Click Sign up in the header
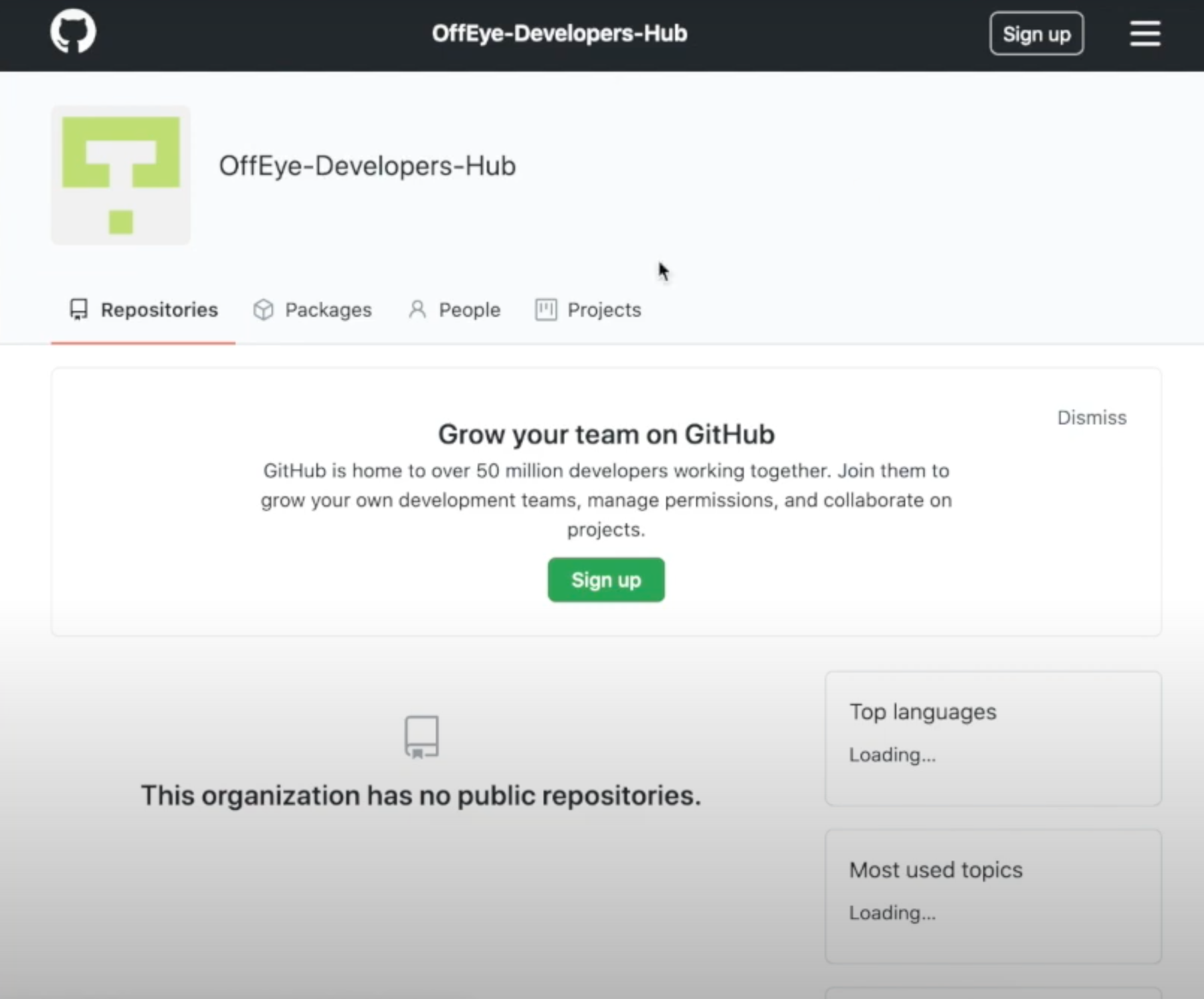1204x999 pixels. 1037,33
